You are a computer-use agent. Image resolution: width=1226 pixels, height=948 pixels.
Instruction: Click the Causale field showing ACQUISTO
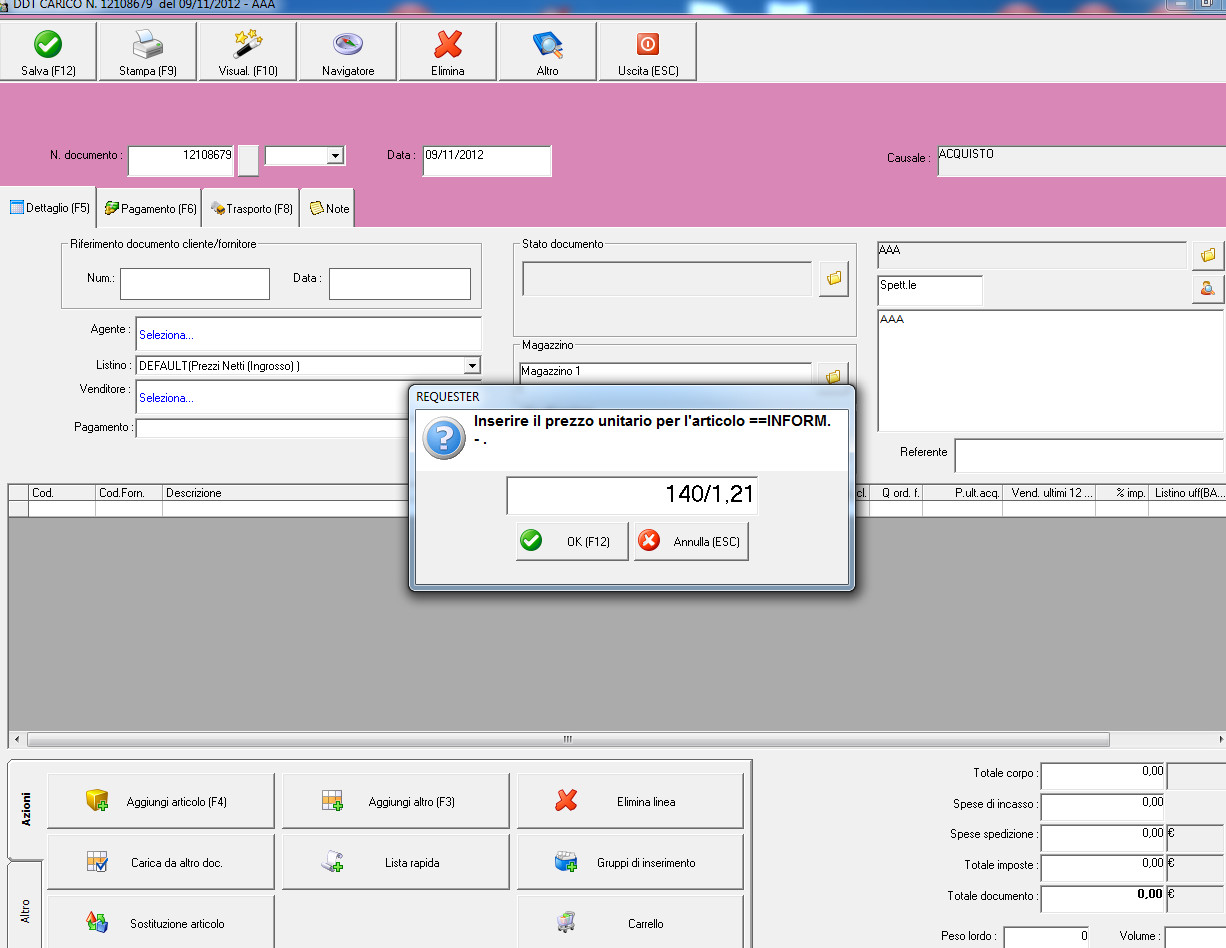click(1082, 161)
